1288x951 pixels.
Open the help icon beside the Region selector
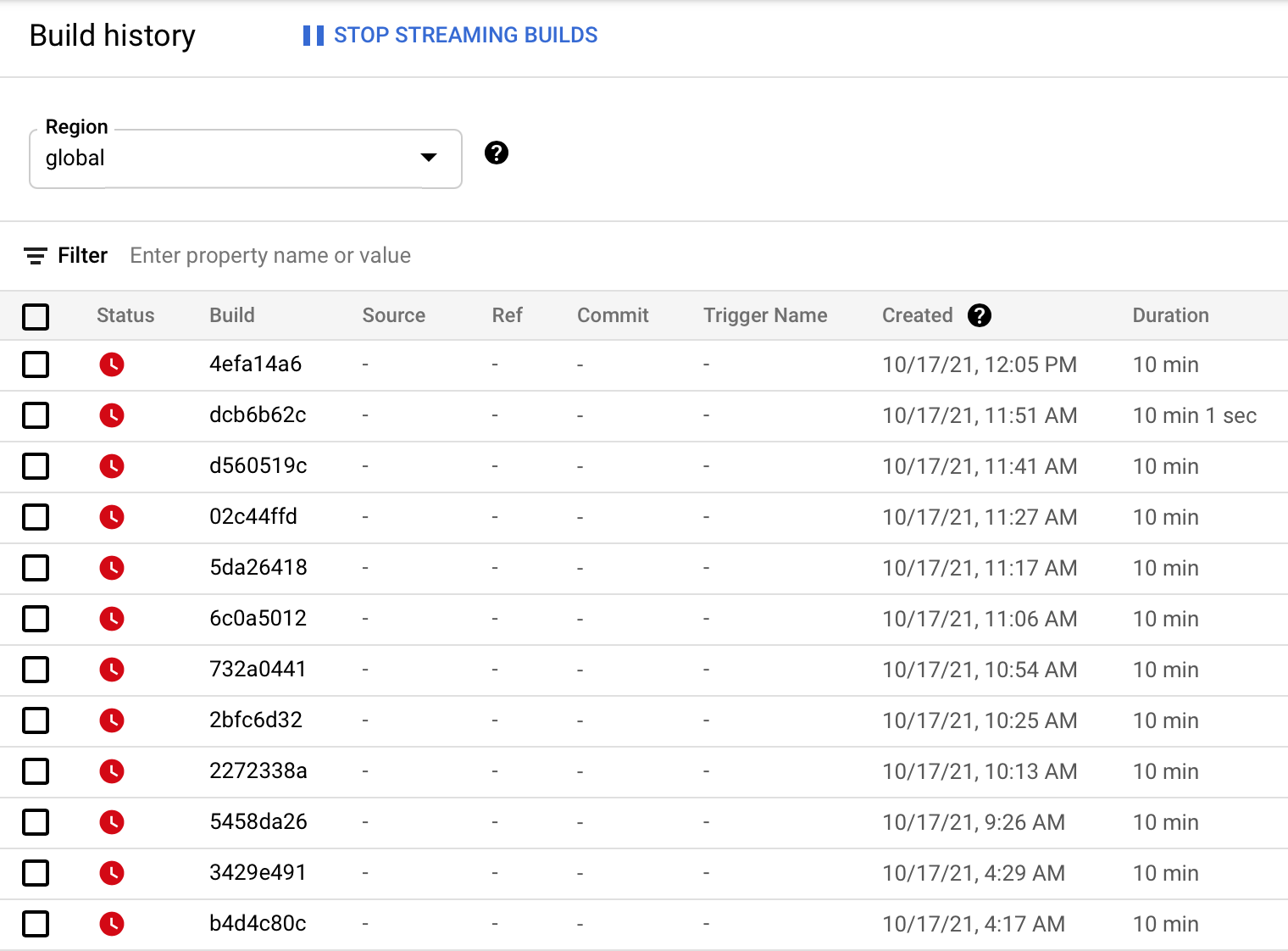[x=497, y=153]
